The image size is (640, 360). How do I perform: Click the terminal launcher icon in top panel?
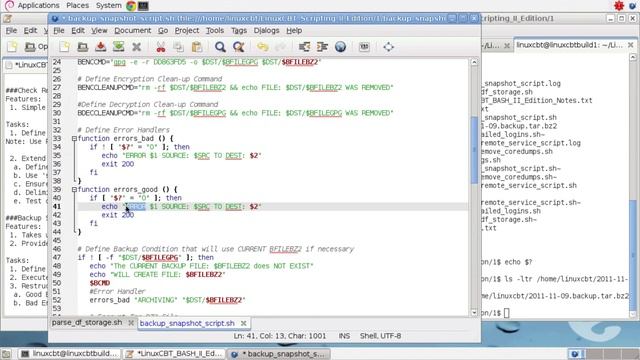click(143, 6)
